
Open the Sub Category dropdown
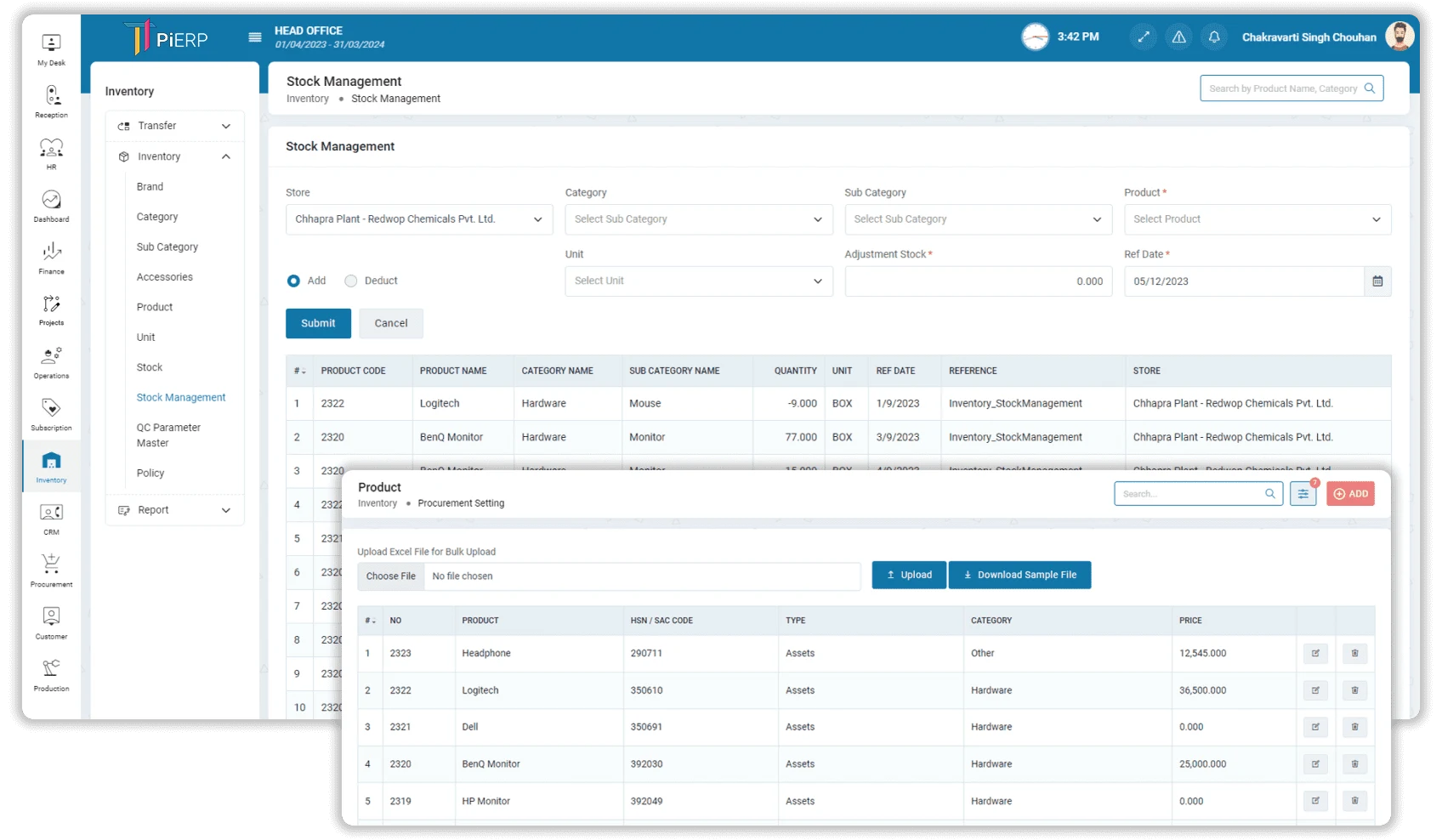pos(978,219)
